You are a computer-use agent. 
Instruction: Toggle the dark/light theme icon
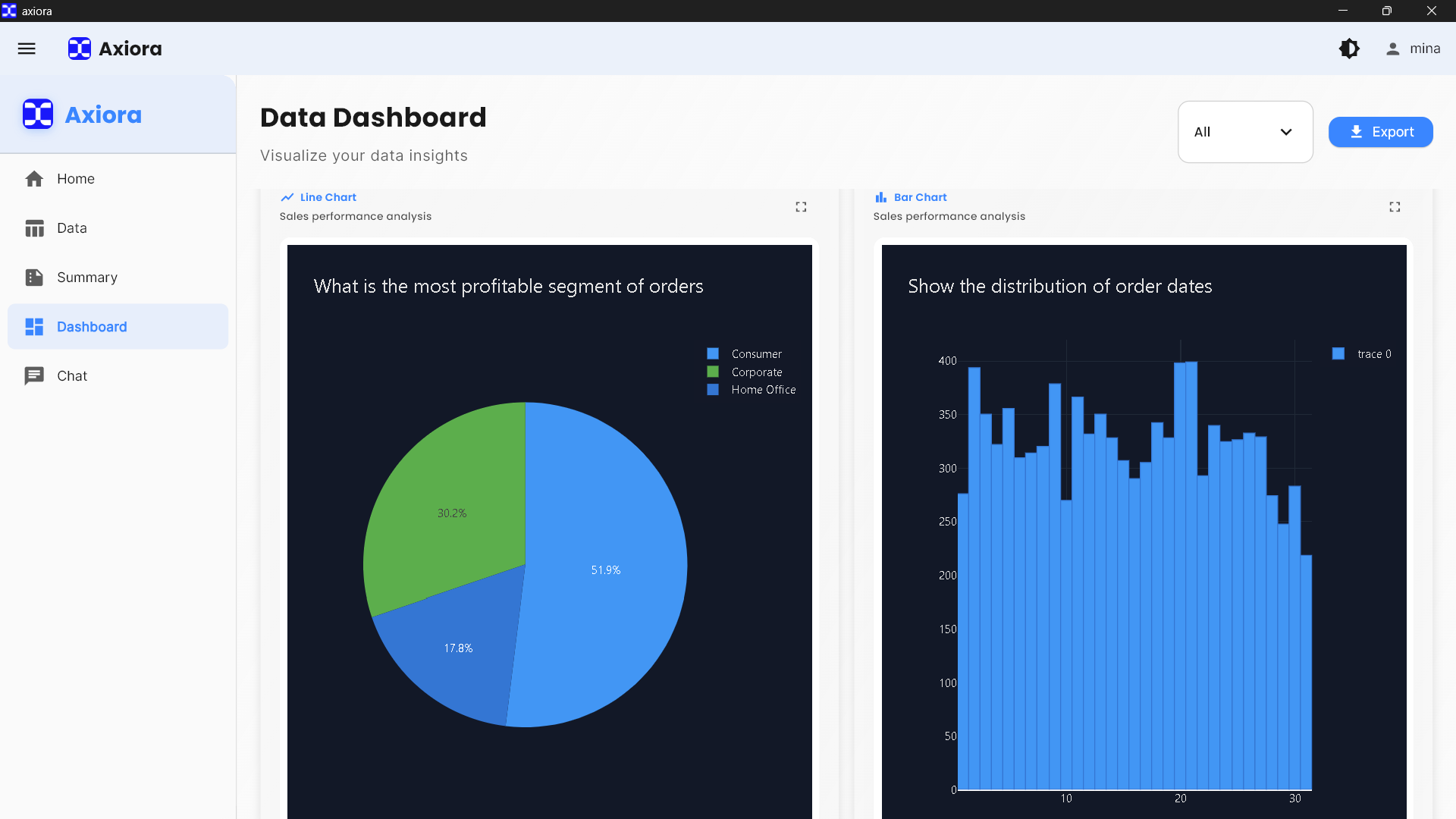tap(1349, 49)
